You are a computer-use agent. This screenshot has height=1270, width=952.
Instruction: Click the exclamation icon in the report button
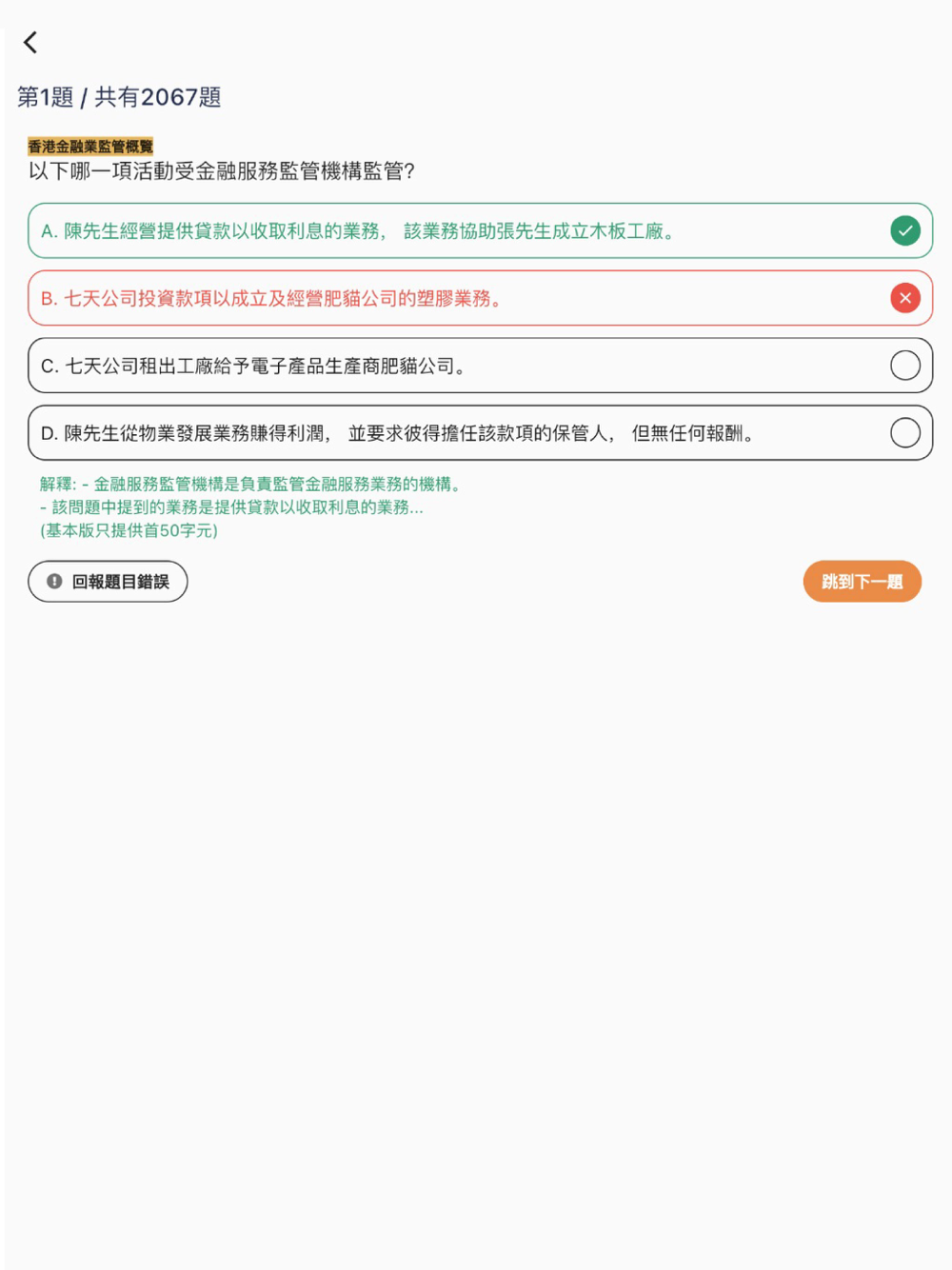click(54, 582)
